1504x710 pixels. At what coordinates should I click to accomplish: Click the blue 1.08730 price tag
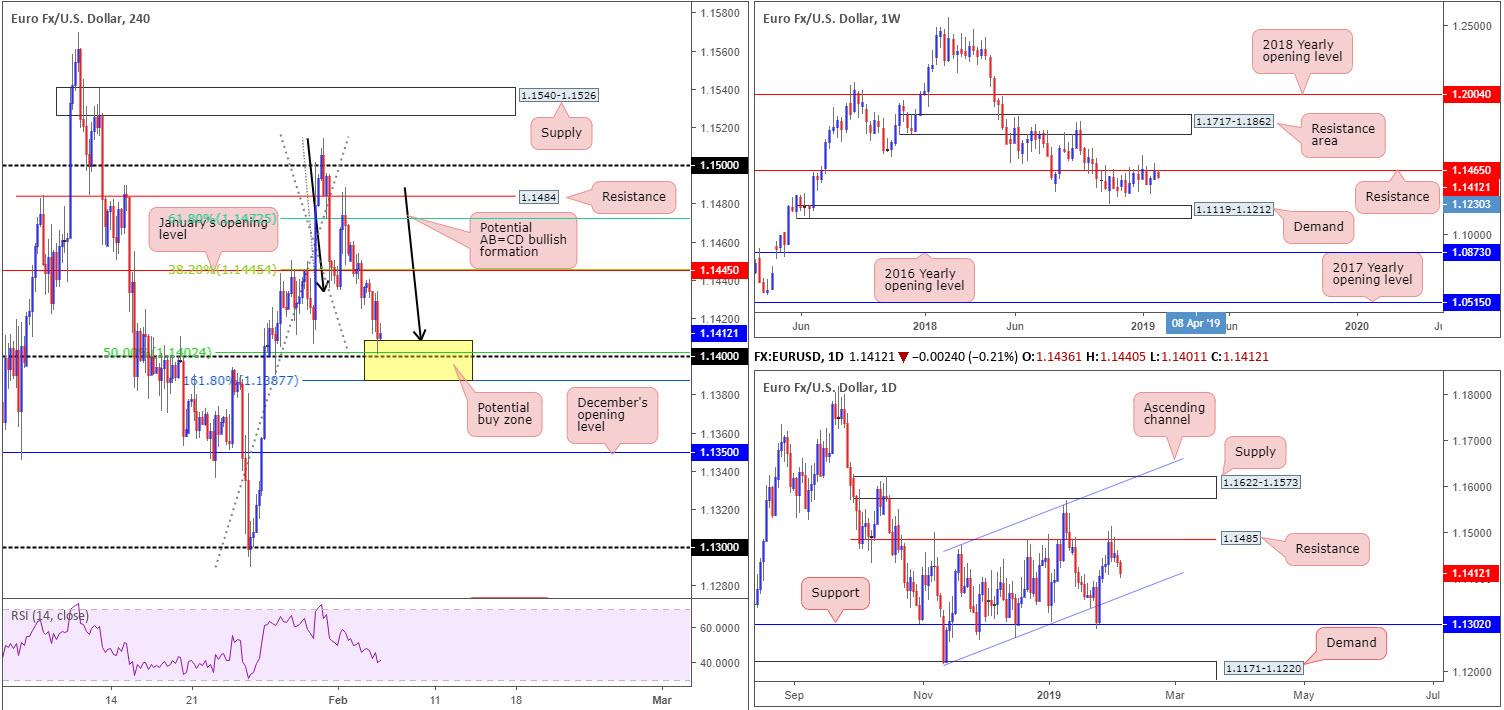[x=1474, y=254]
